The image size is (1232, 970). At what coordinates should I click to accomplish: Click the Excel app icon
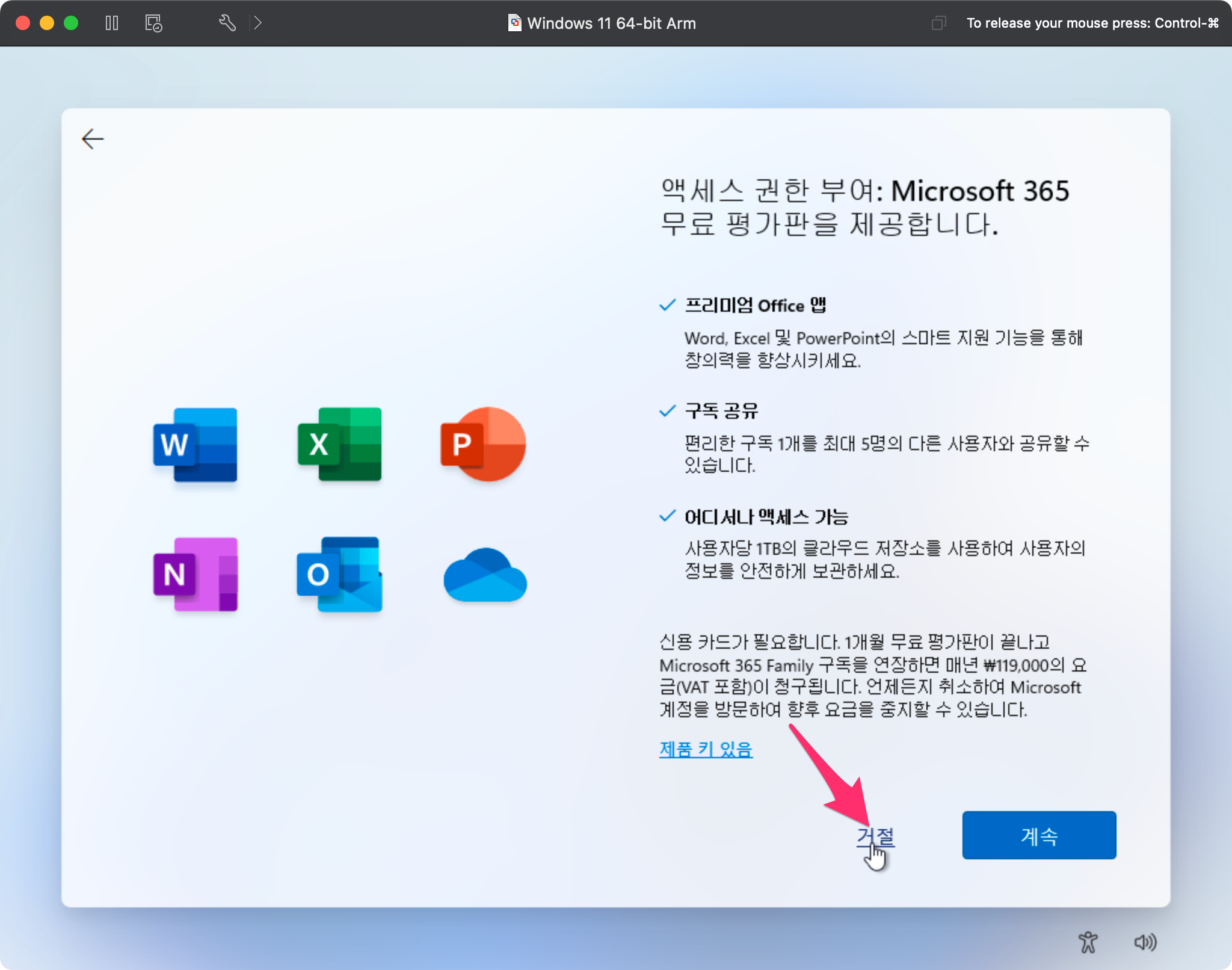[x=339, y=445]
